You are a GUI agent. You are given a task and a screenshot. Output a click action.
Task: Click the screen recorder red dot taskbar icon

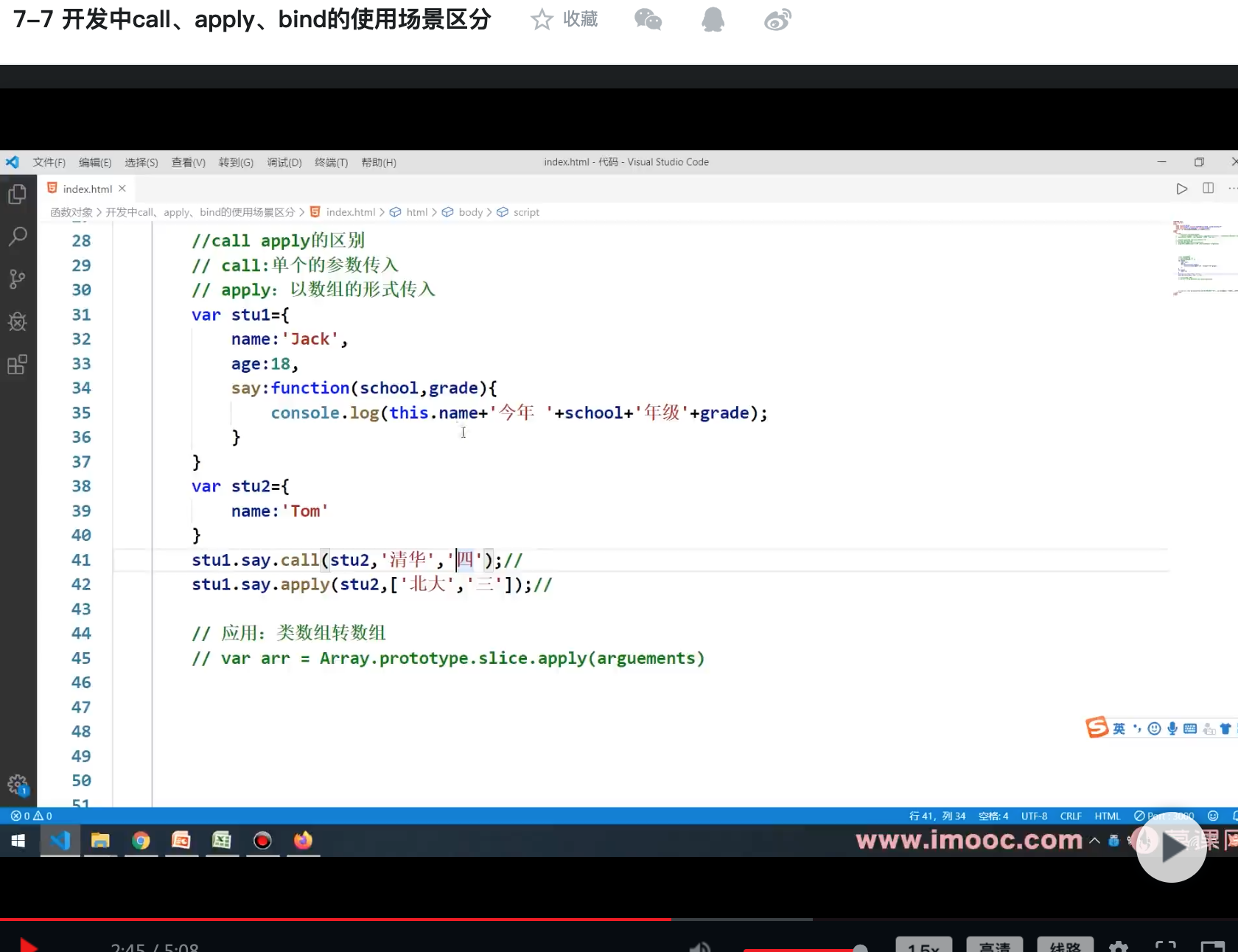[262, 841]
